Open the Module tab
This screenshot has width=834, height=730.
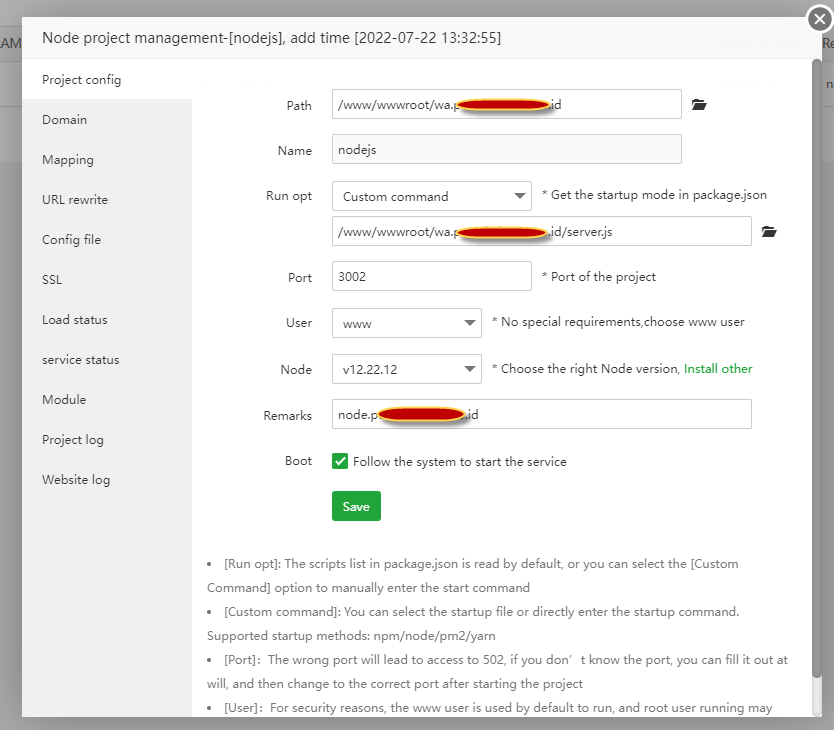[x=64, y=400]
